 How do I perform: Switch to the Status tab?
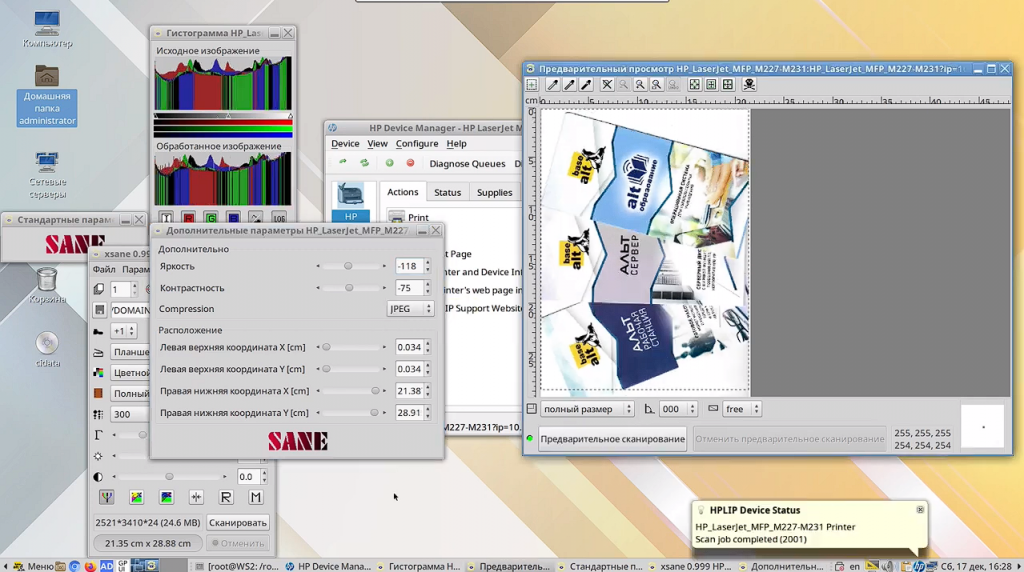[447, 193]
